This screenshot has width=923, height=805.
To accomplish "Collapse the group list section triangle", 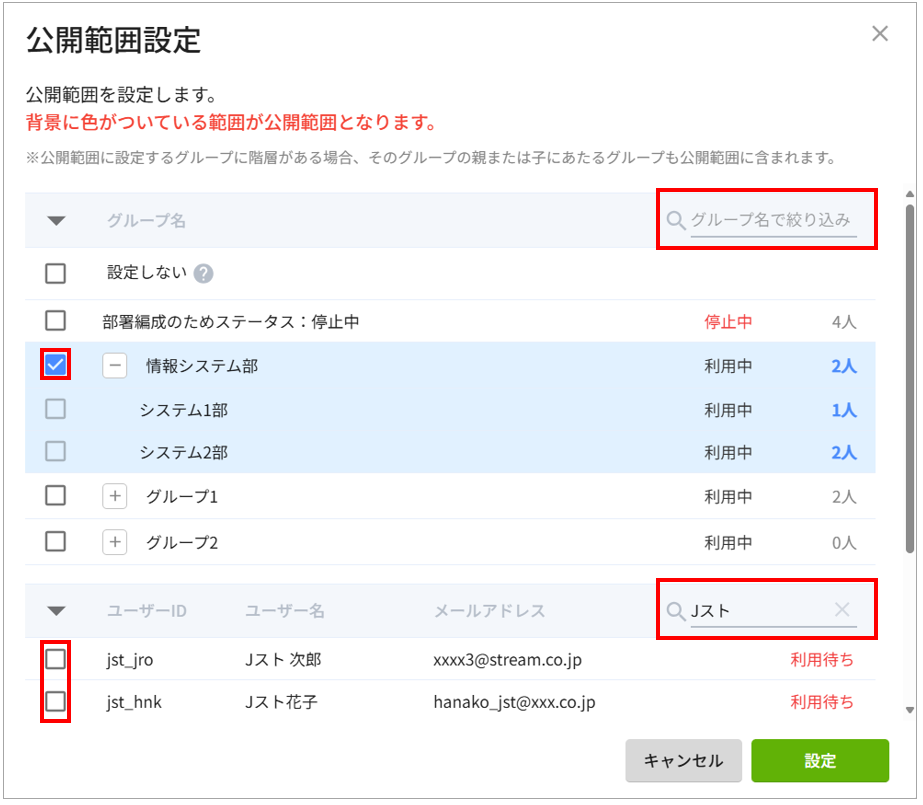I will click(x=57, y=221).
